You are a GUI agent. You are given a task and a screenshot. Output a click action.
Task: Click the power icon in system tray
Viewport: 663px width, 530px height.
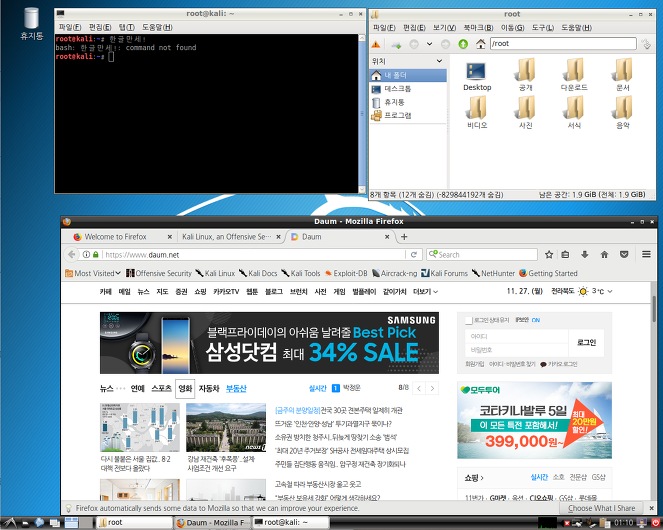655,523
